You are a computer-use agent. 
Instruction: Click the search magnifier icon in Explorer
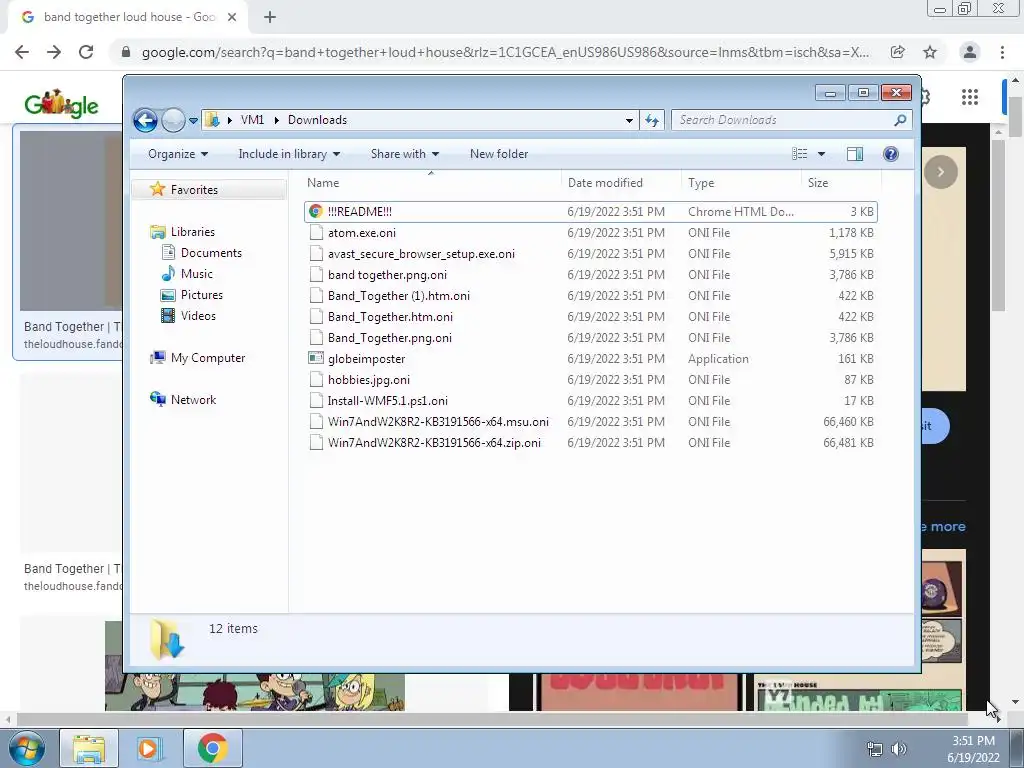[x=900, y=120]
